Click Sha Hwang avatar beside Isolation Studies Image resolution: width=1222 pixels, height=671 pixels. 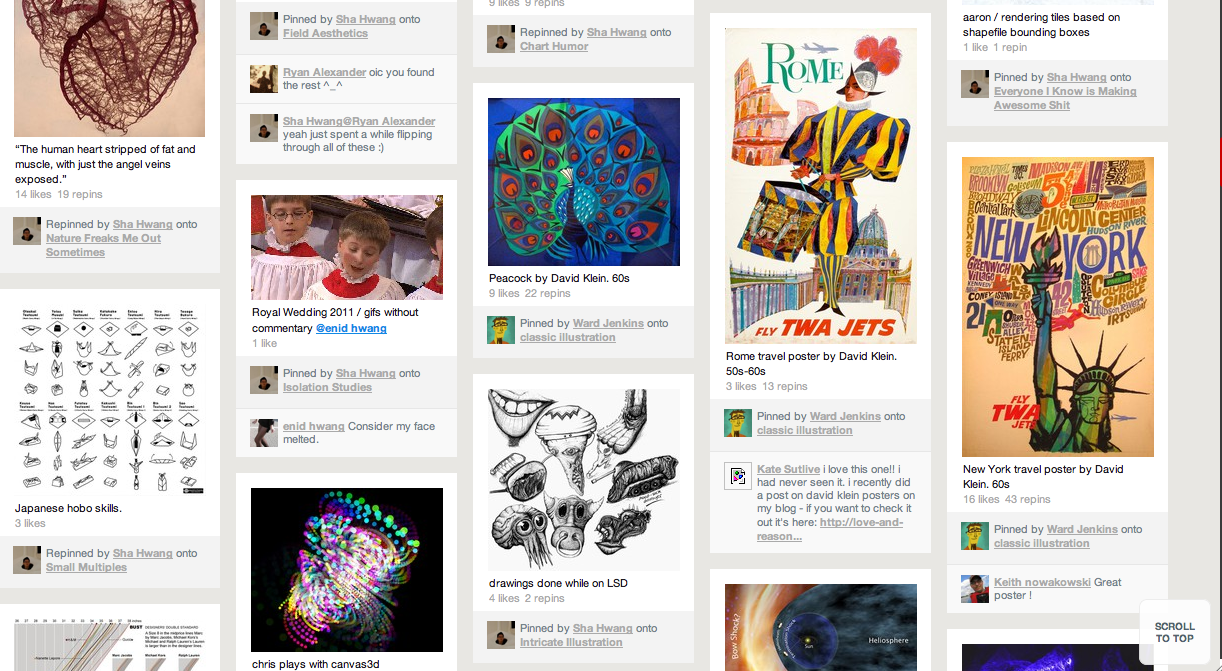tap(264, 380)
